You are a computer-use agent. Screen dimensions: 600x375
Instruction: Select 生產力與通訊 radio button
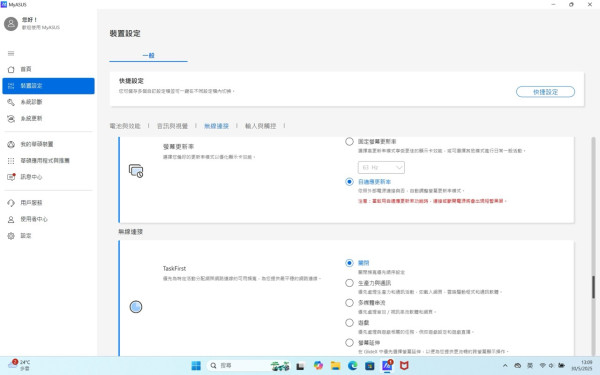(x=349, y=283)
